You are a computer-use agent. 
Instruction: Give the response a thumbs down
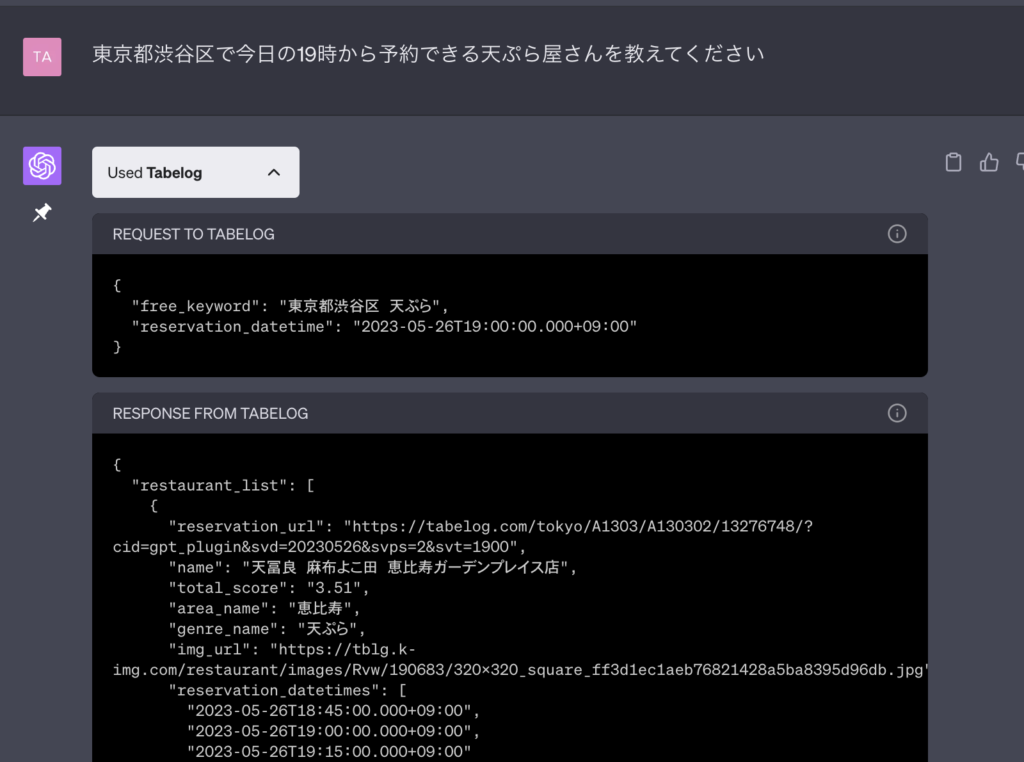tap(1020, 162)
